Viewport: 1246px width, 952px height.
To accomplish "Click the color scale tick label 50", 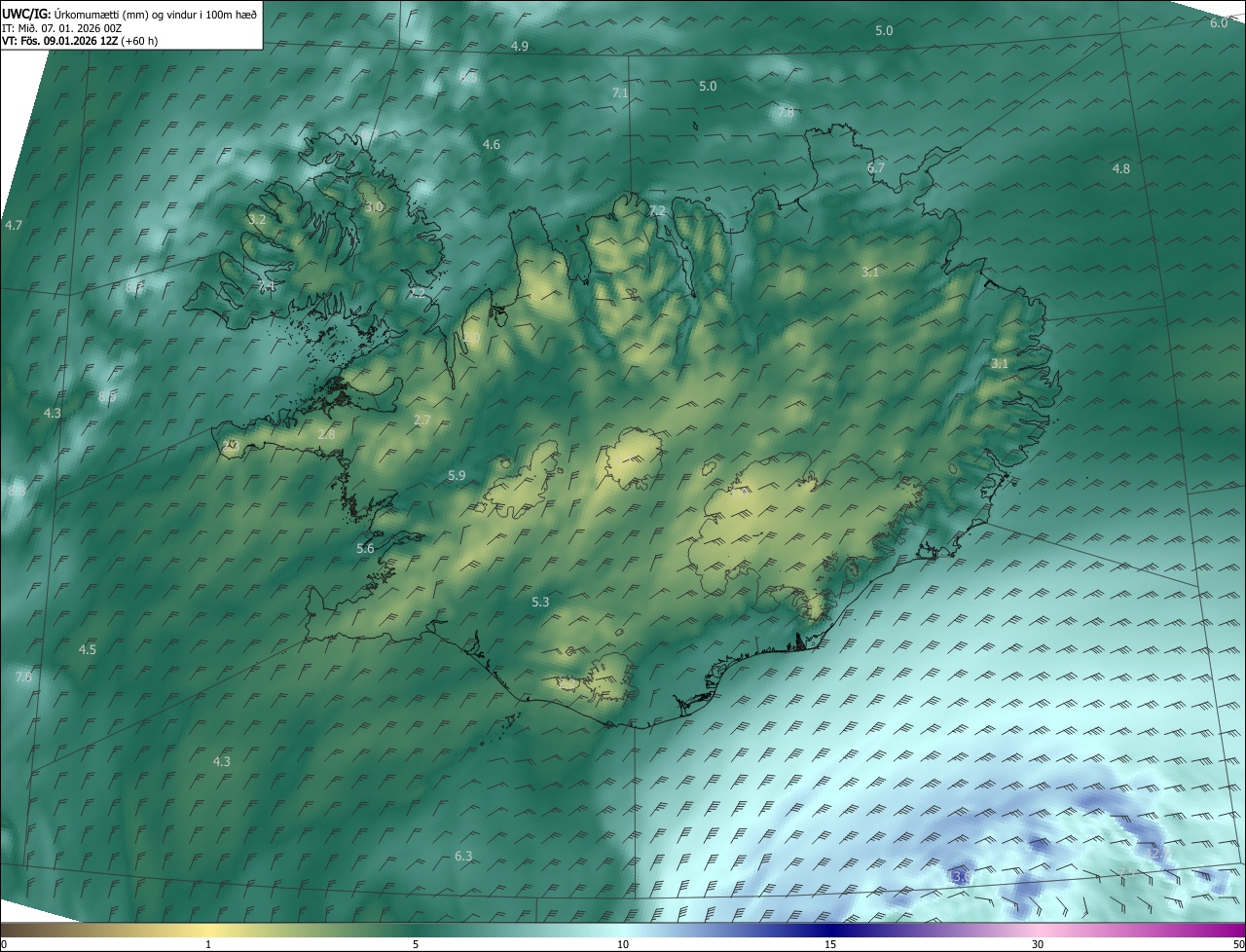I will coord(1238,944).
